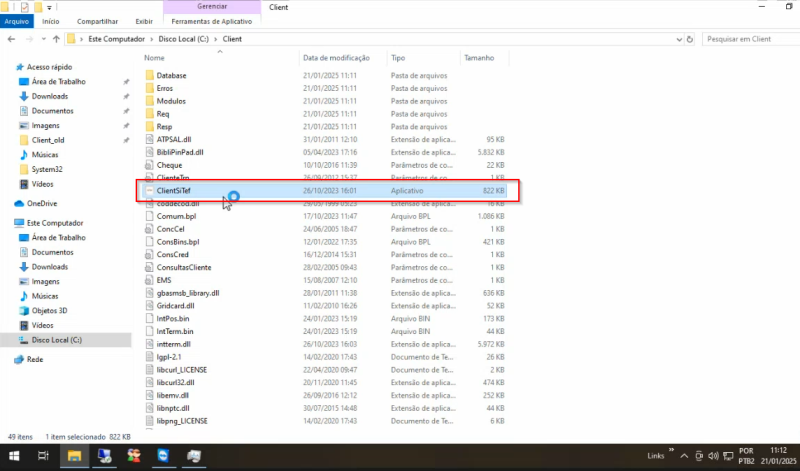Select the BibliPinPad.dll file icon
This screenshot has width=800, height=471.
point(149,152)
